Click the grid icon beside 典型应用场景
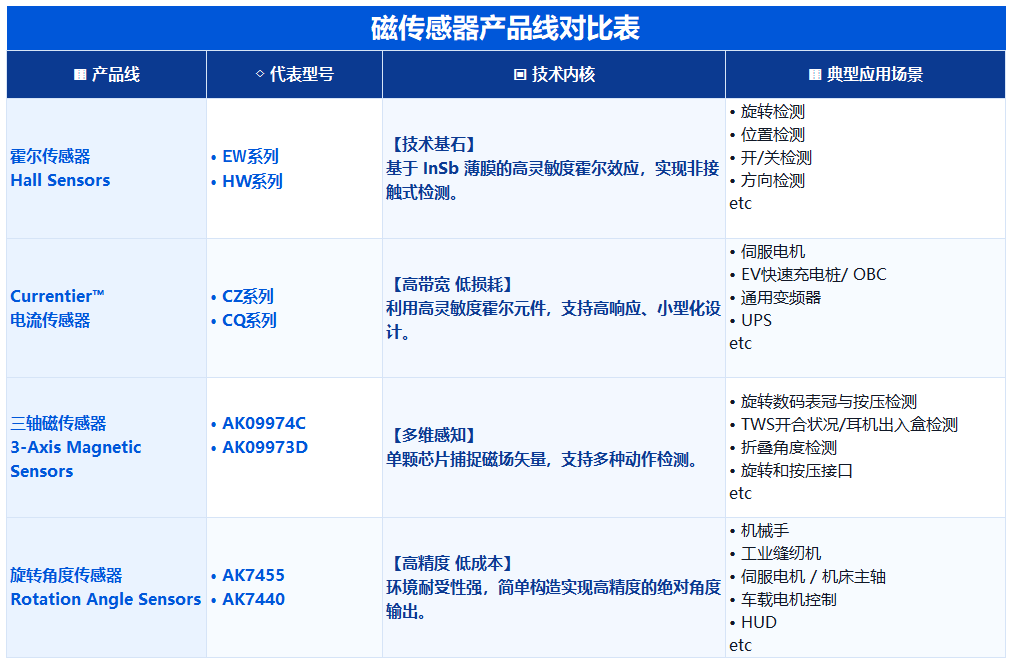 coord(815,75)
